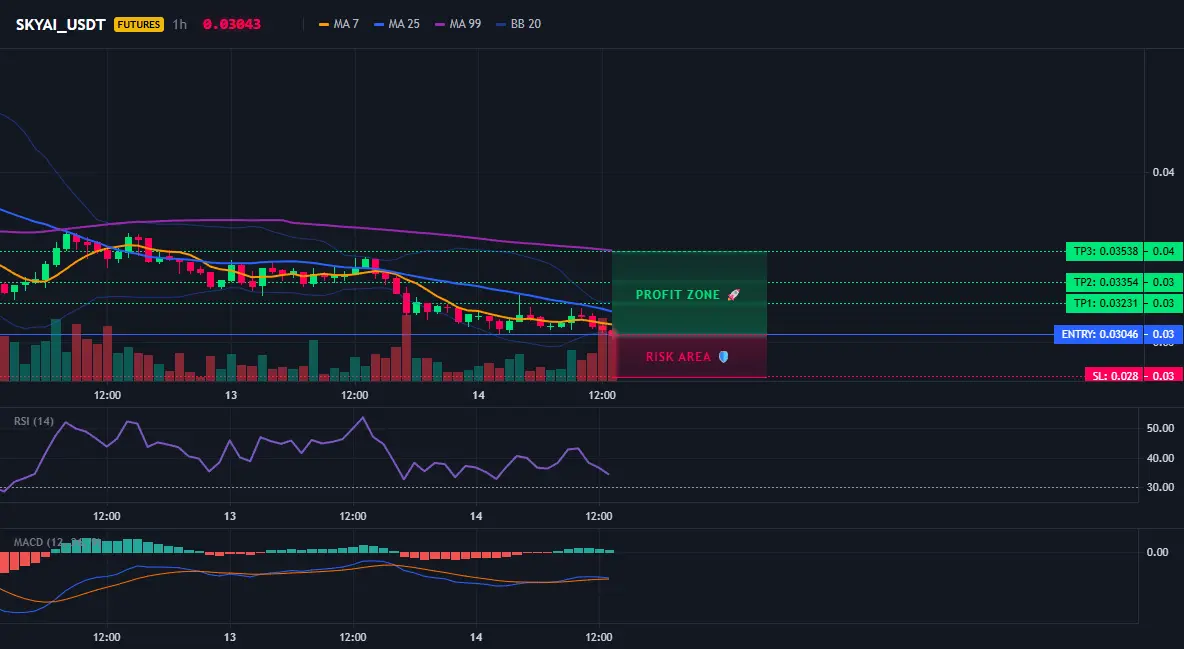This screenshot has height=649, width=1184.
Task: Select the TP1: 0.03231 price label
Action: tap(1104, 304)
